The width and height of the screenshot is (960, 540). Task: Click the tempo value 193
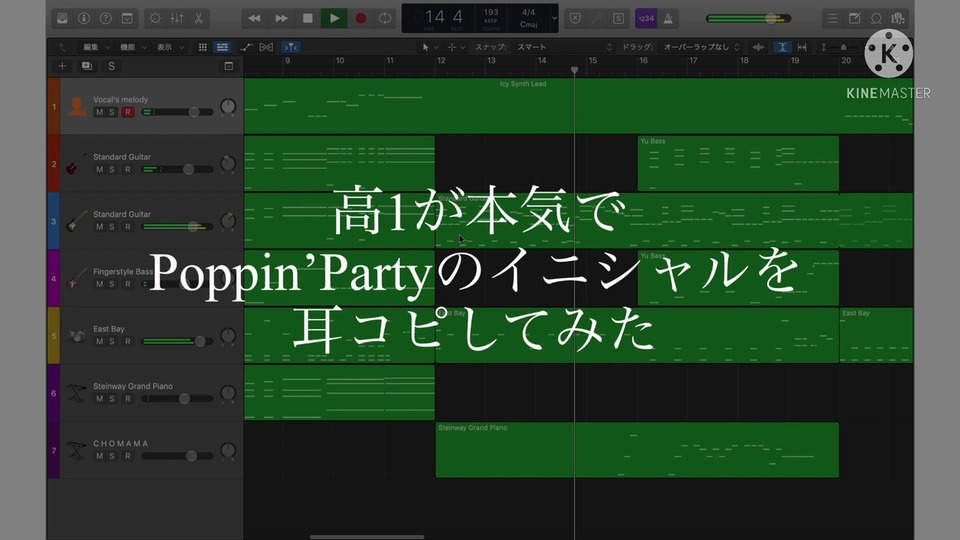(x=491, y=12)
